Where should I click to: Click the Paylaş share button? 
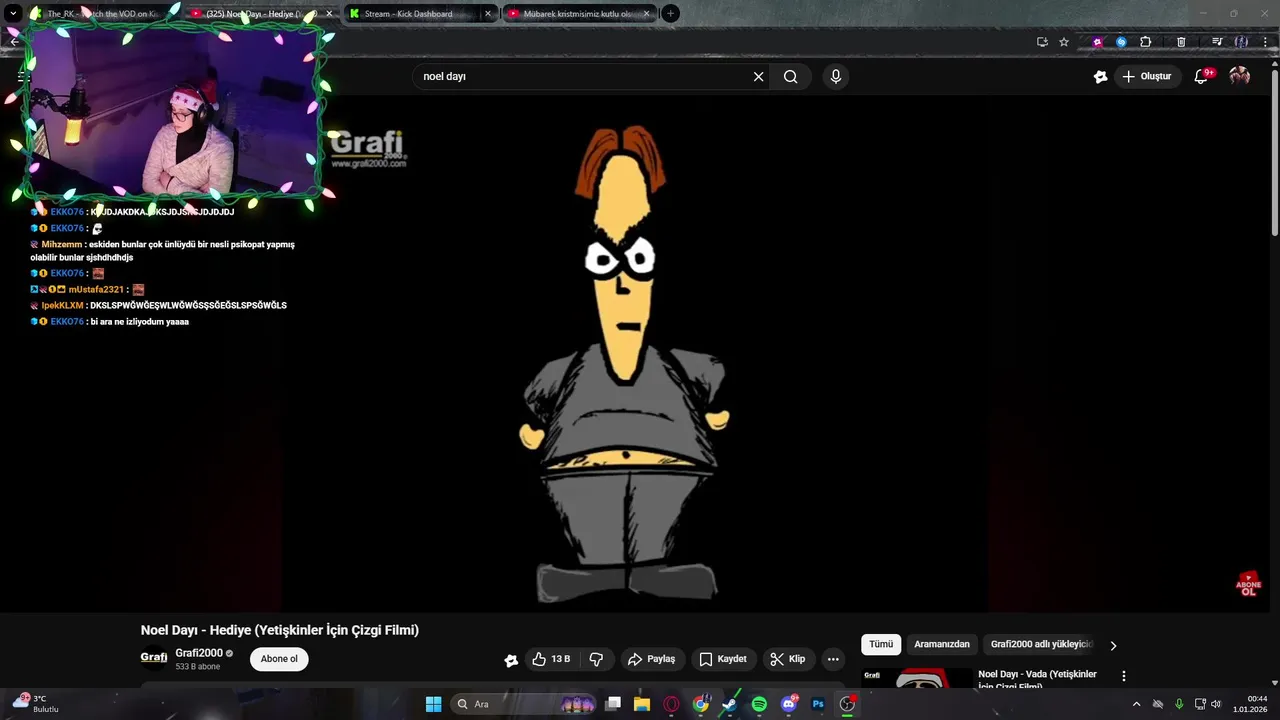pyautogui.click(x=651, y=659)
